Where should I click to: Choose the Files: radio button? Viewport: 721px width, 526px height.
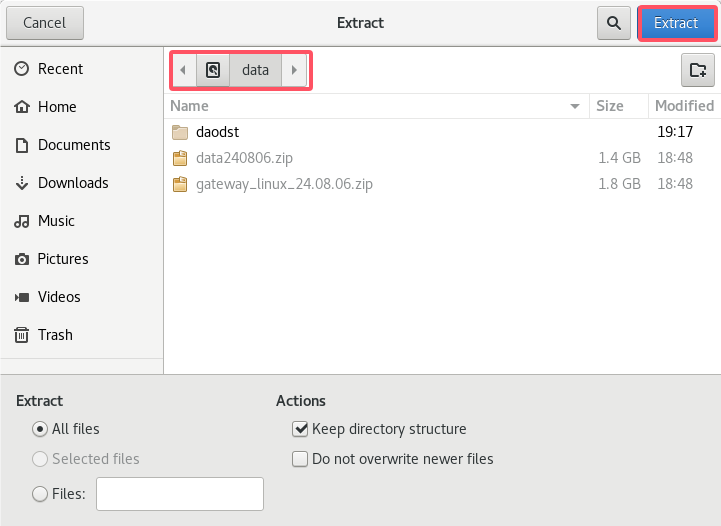tap(40, 494)
